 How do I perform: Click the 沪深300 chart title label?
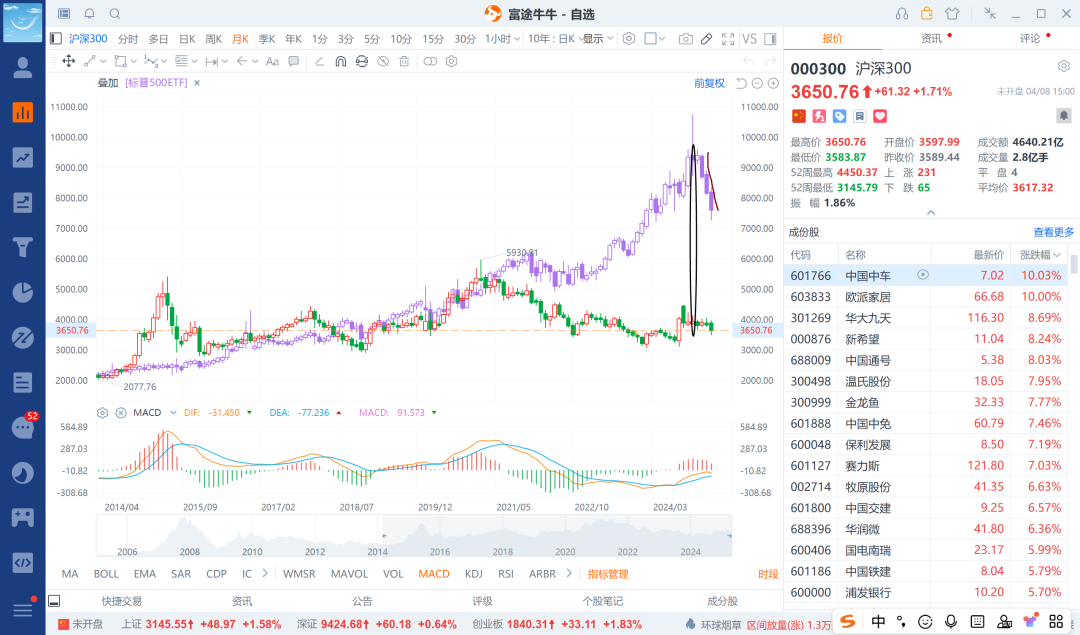87,39
